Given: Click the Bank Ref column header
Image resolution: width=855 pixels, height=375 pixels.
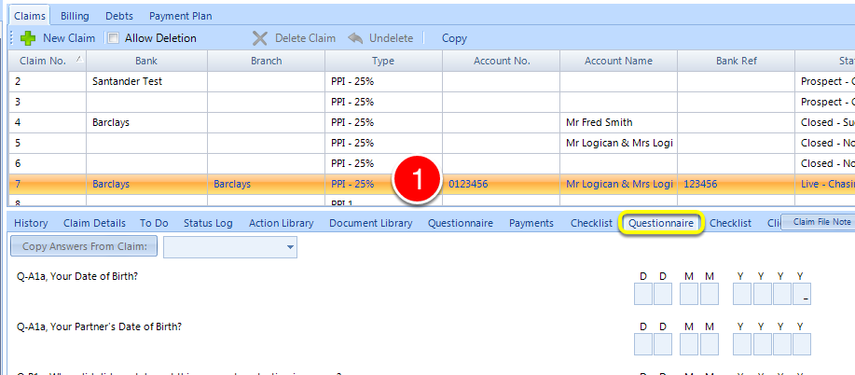Looking at the screenshot, I should (x=736, y=61).
